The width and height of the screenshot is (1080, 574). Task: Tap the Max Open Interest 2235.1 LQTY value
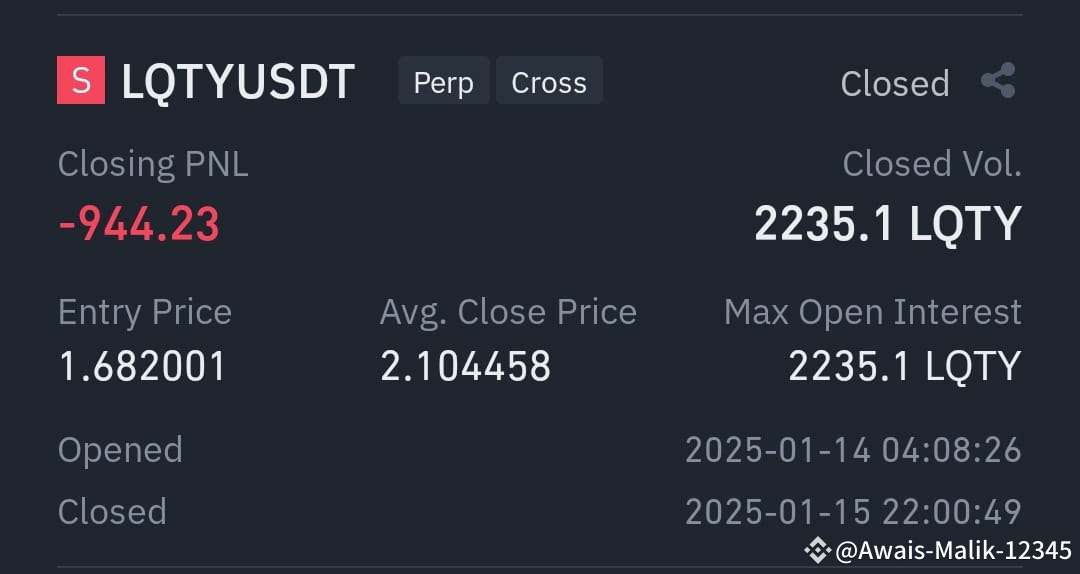905,366
